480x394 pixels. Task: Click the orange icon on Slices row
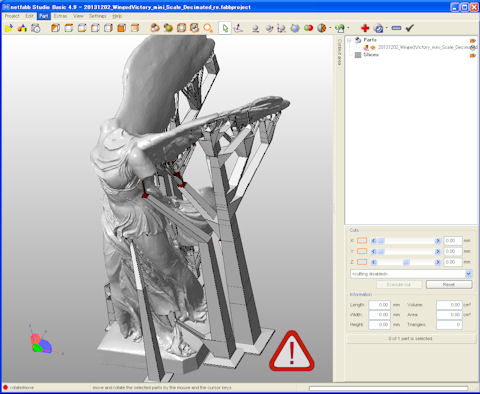(x=473, y=55)
